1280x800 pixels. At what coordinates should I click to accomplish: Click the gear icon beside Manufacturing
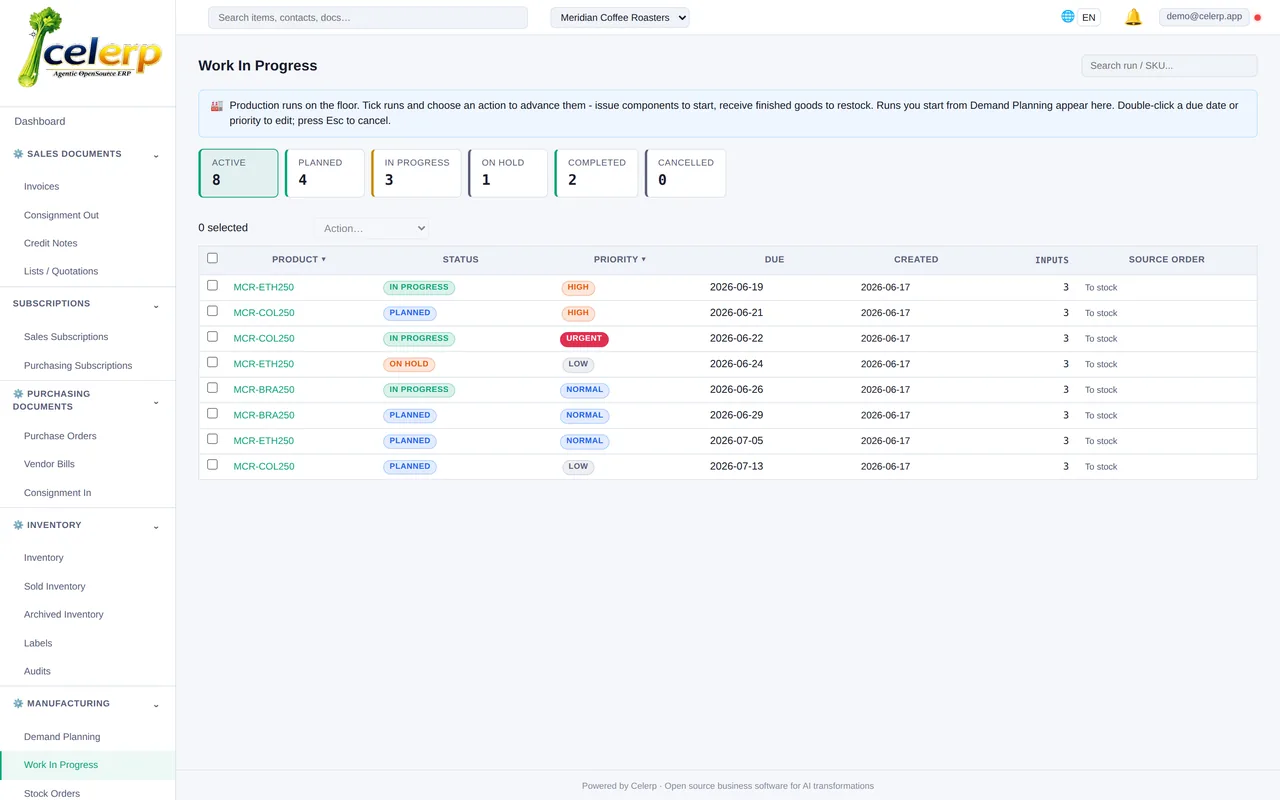point(18,704)
